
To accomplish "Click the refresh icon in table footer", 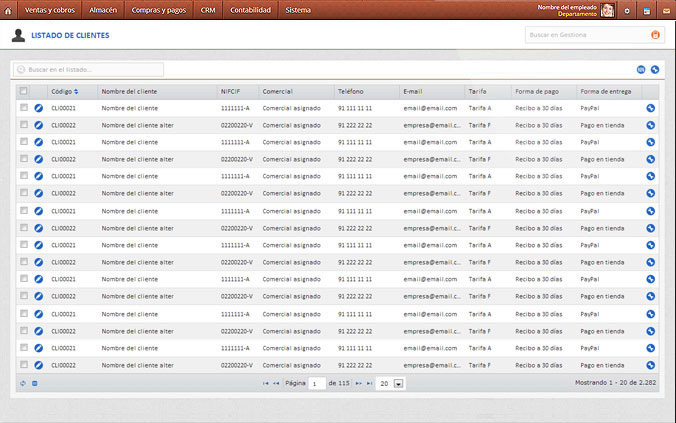I will (x=22, y=383).
